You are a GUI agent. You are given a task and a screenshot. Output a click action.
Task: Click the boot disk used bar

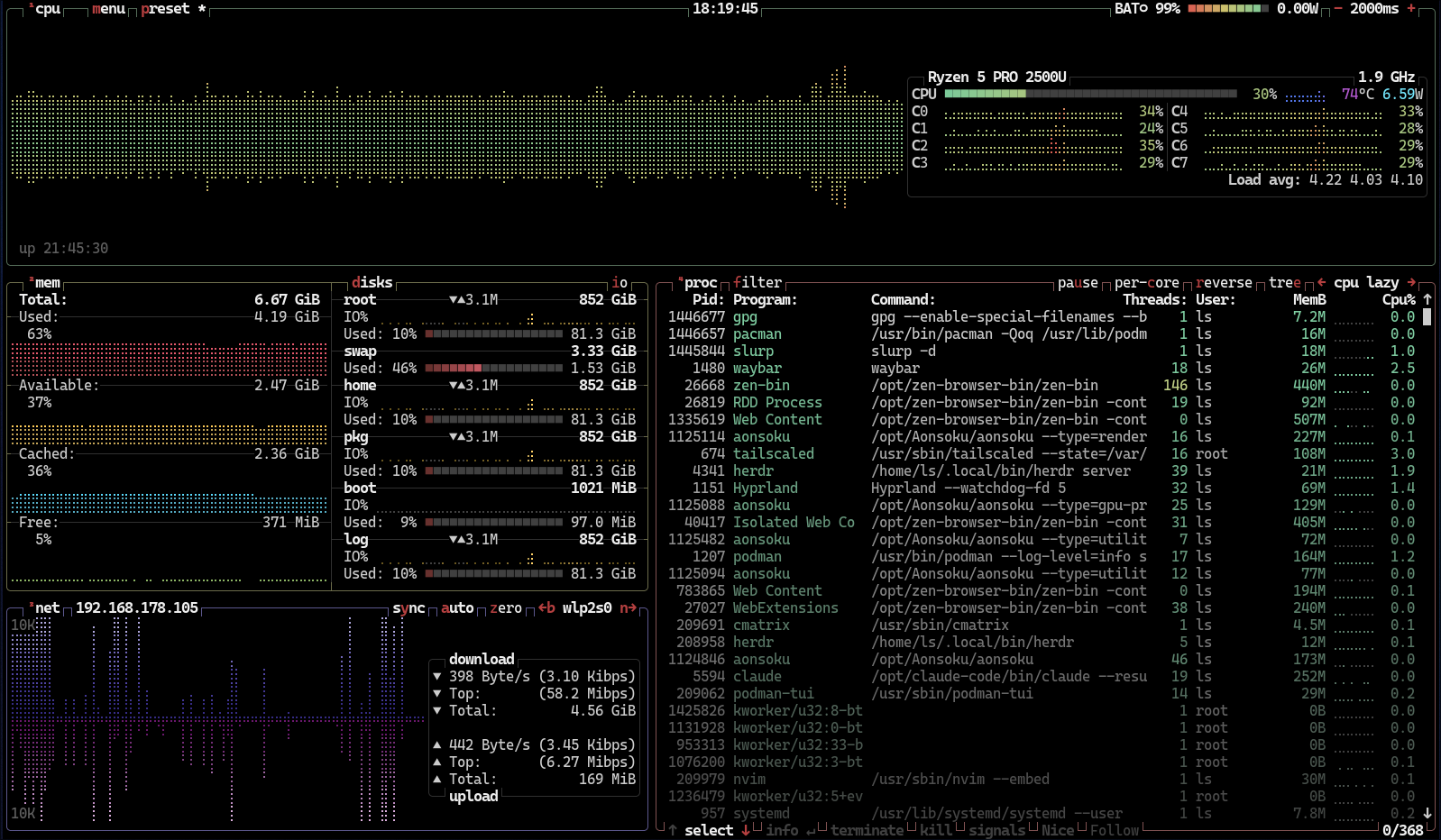494,522
